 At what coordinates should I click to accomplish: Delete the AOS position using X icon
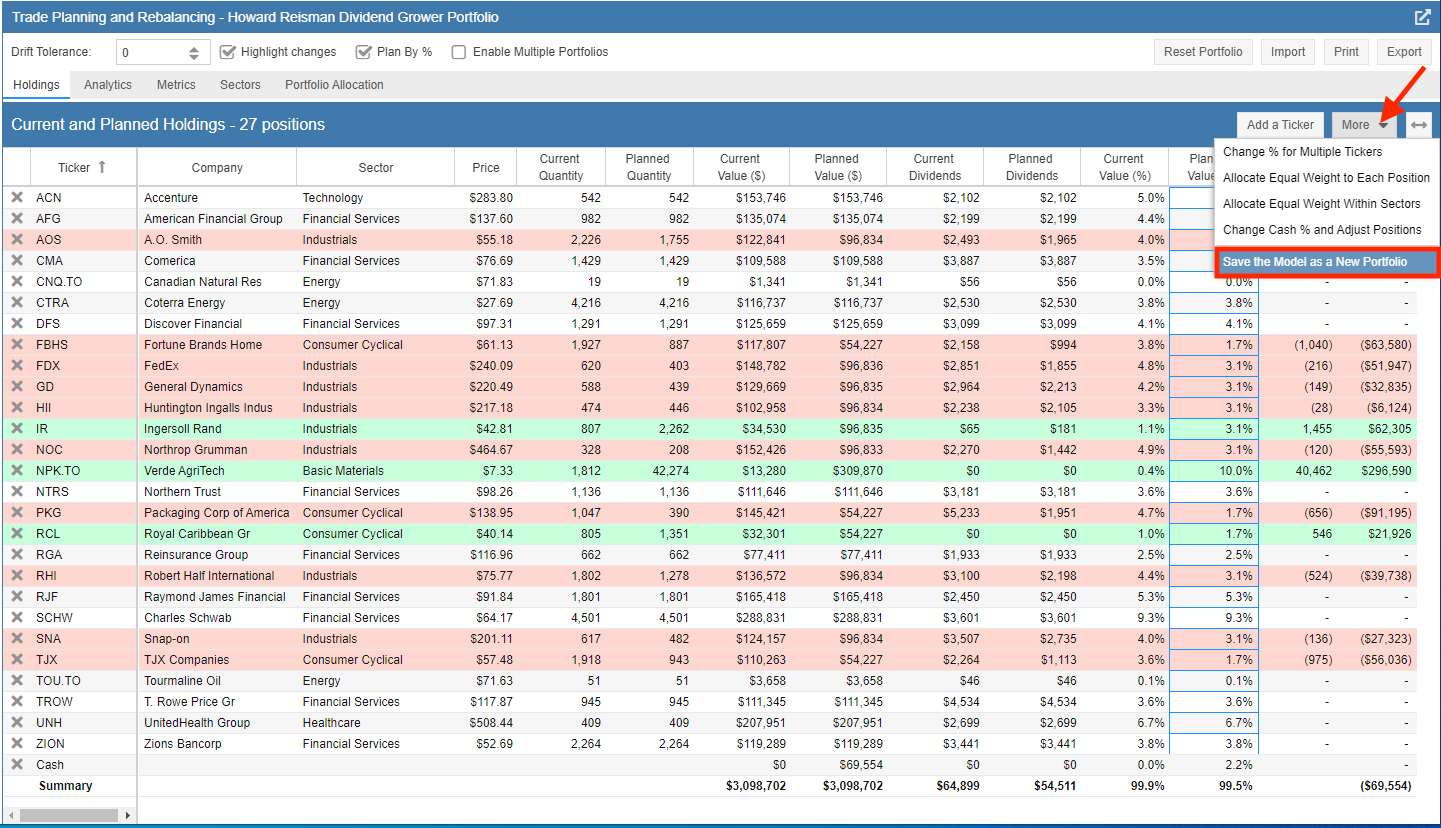click(16, 240)
